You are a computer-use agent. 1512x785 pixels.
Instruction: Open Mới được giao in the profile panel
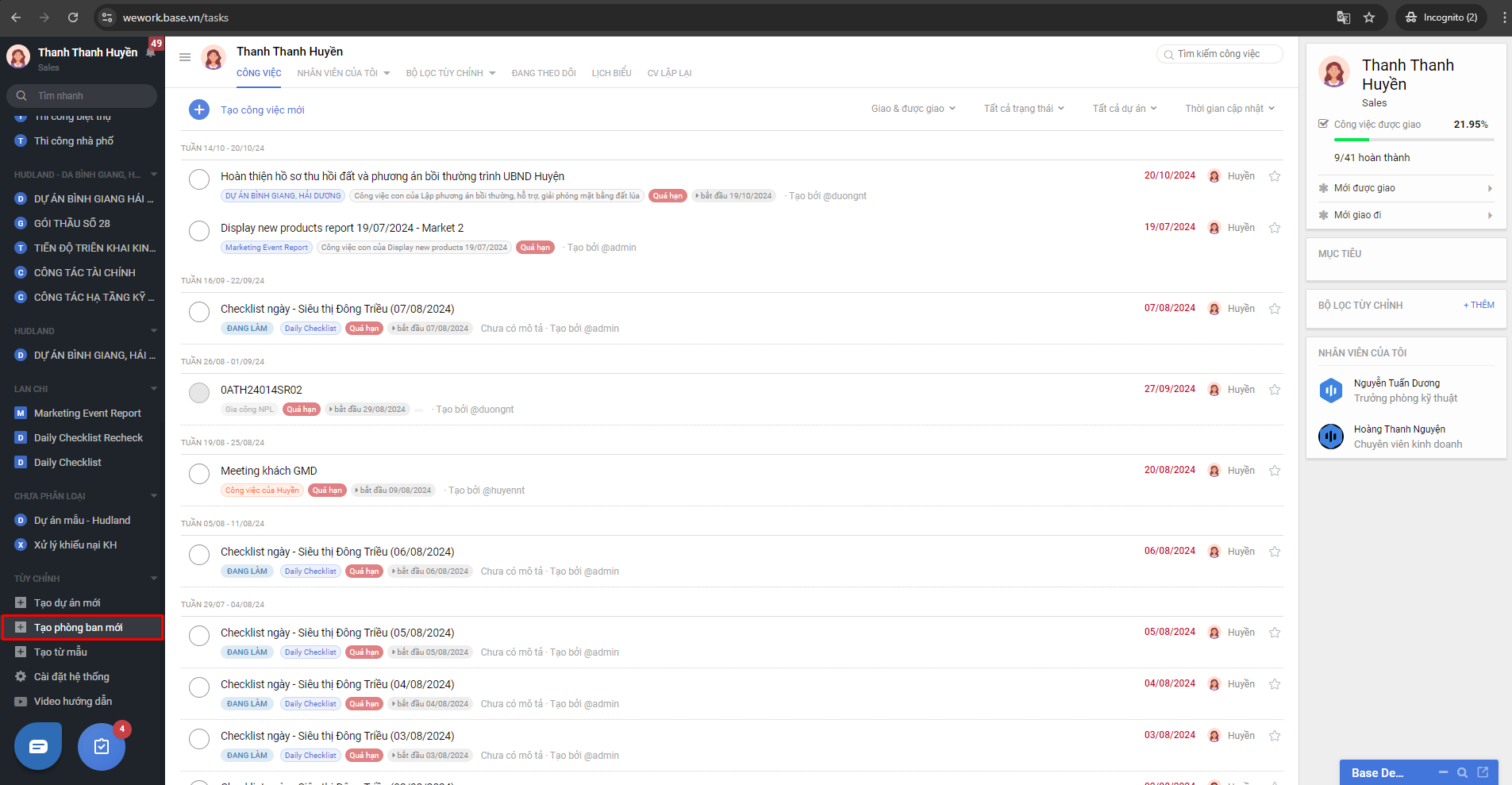(1406, 188)
